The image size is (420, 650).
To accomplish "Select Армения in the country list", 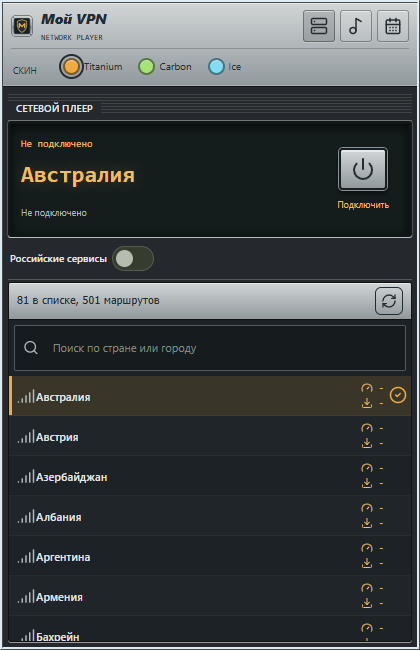I will point(210,596).
